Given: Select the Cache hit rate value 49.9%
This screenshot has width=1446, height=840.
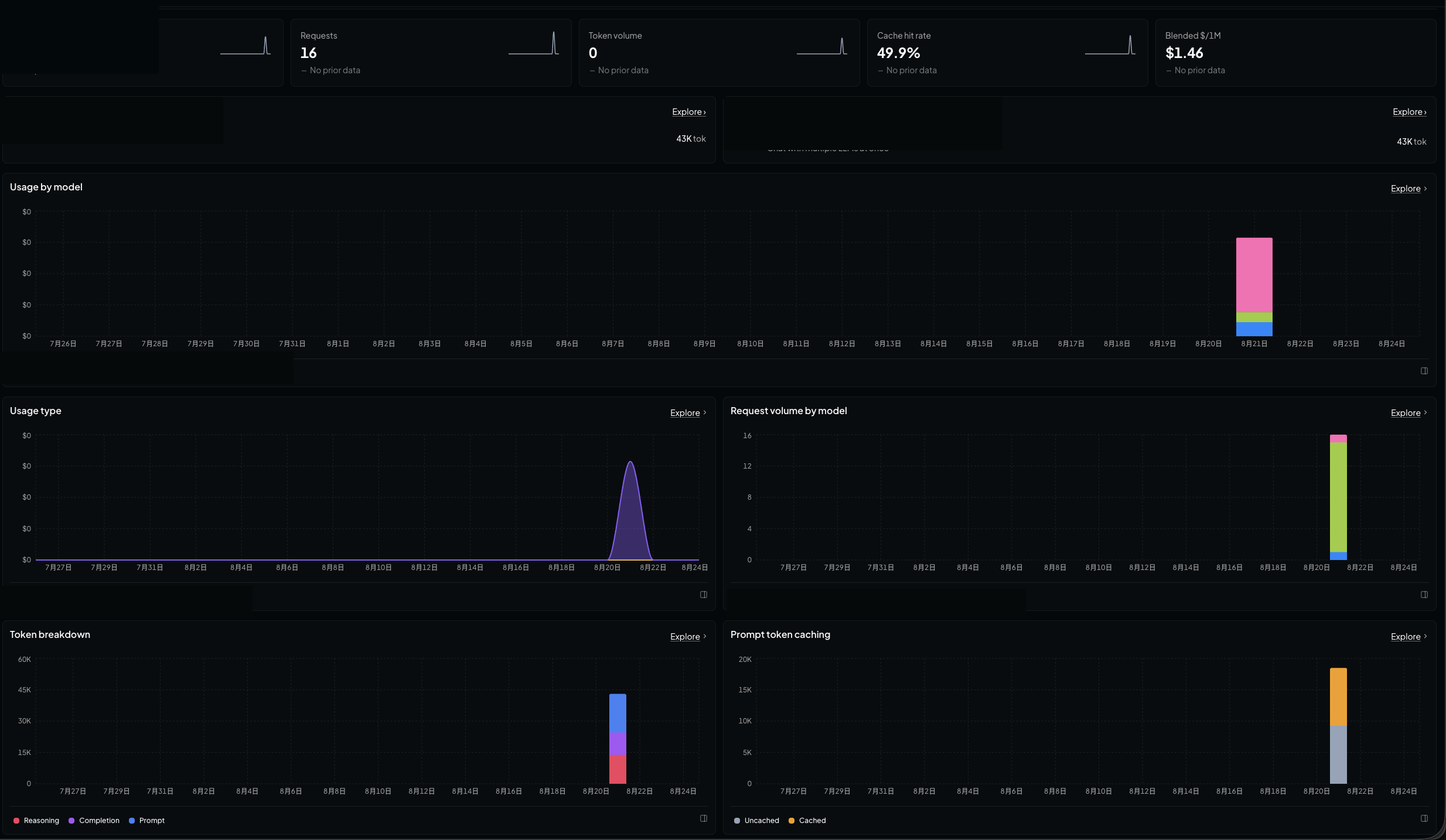Looking at the screenshot, I should (x=898, y=53).
